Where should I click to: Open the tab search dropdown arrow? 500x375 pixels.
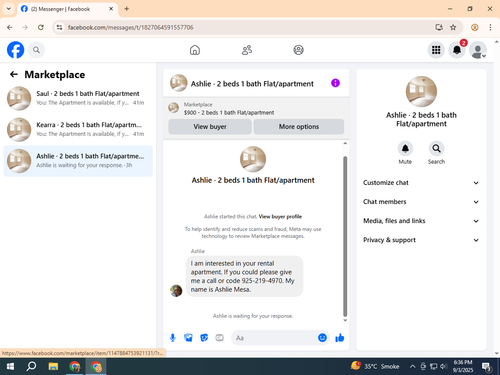point(9,9)
